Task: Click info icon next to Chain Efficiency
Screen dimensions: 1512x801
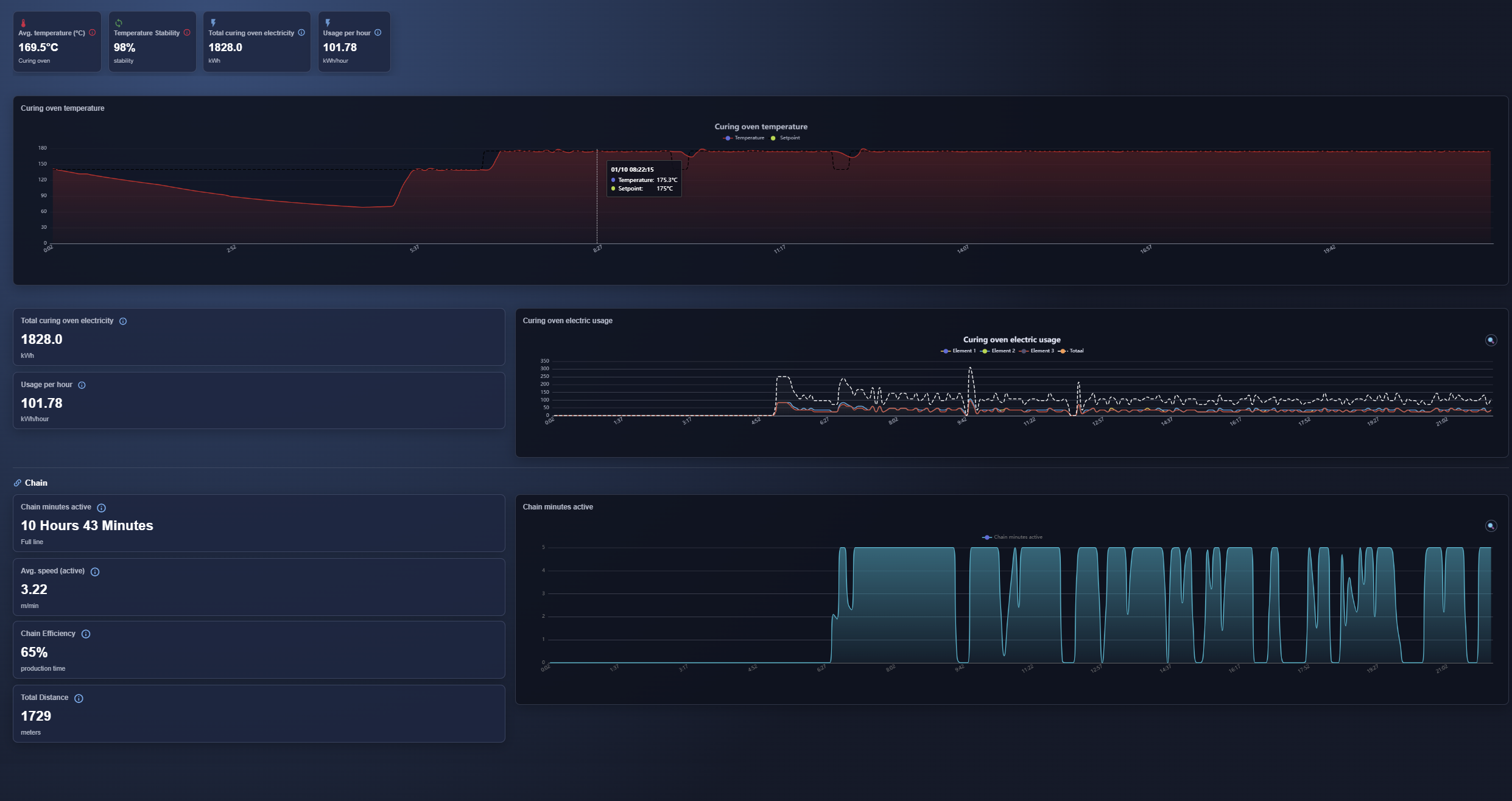Action: (86, 634)
